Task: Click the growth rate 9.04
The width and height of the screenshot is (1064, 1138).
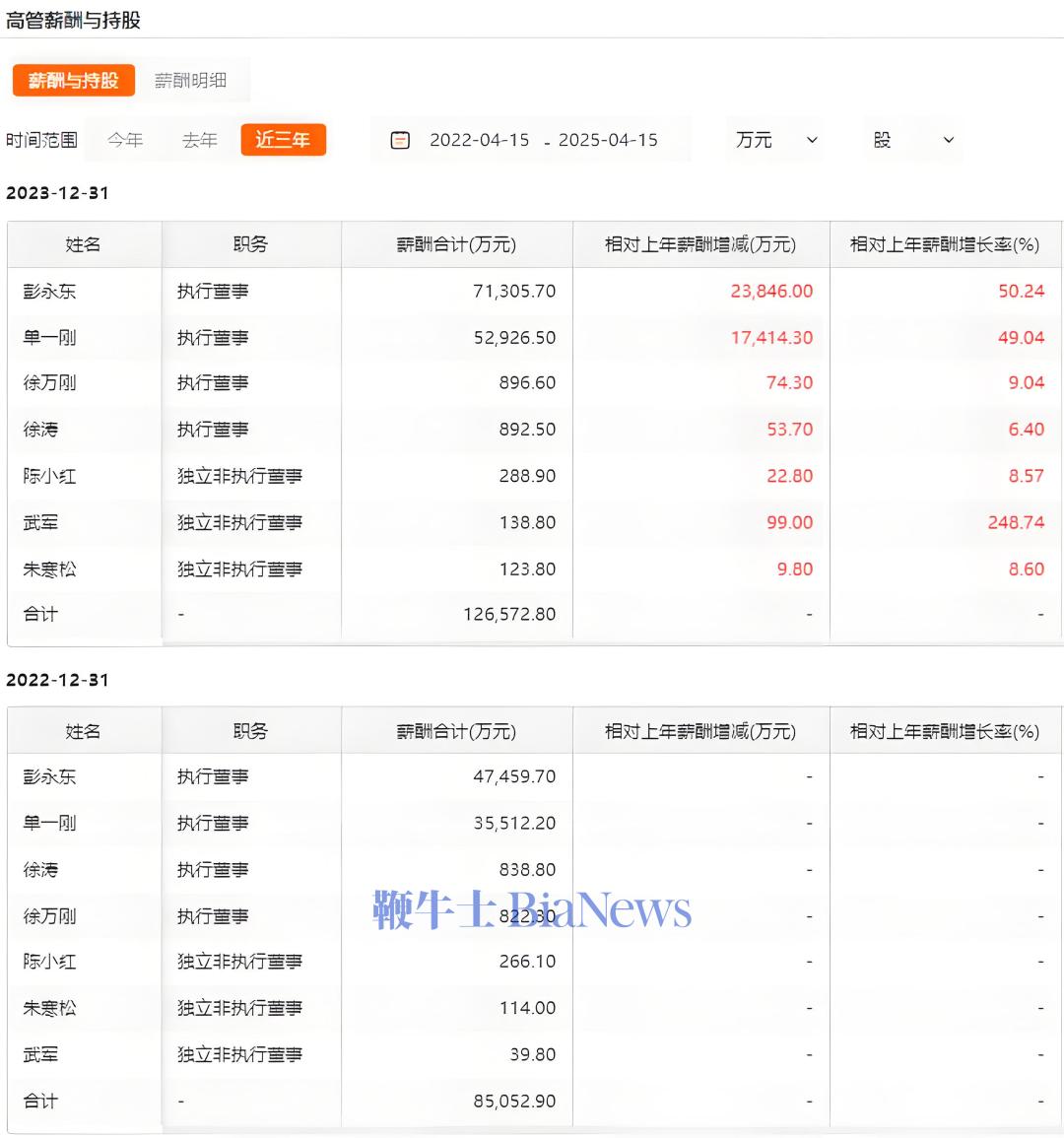Action: pyautogui.click(x=1027, y=382)
